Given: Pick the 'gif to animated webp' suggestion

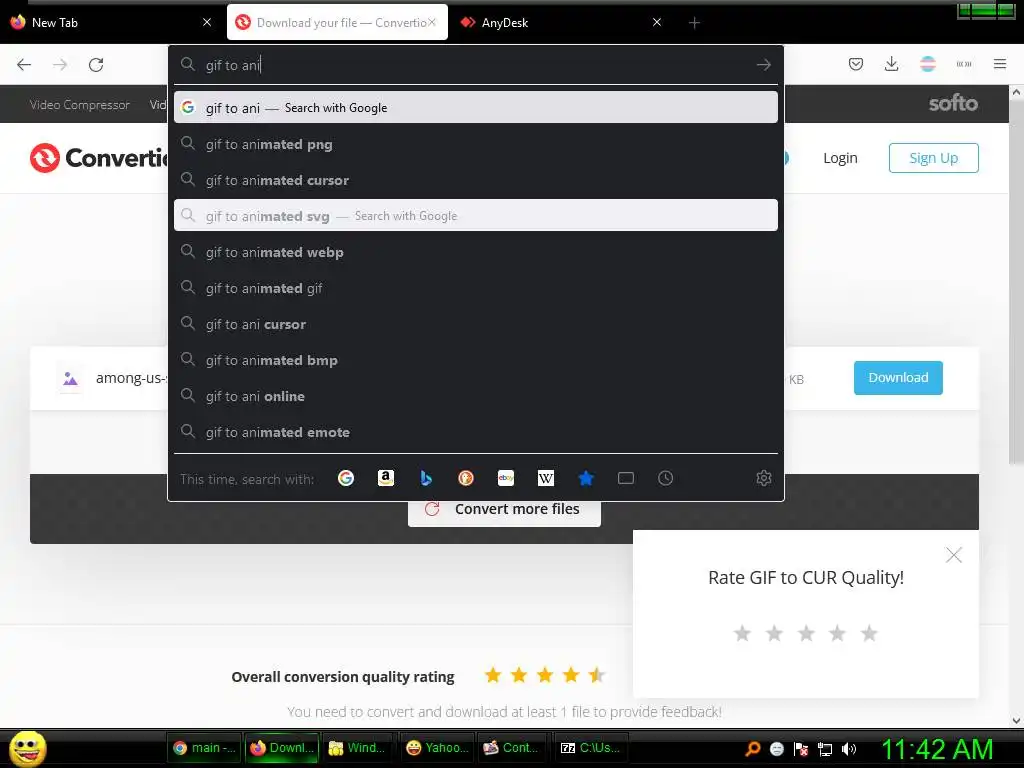Looking at the screenshot, I should (475, 251).
